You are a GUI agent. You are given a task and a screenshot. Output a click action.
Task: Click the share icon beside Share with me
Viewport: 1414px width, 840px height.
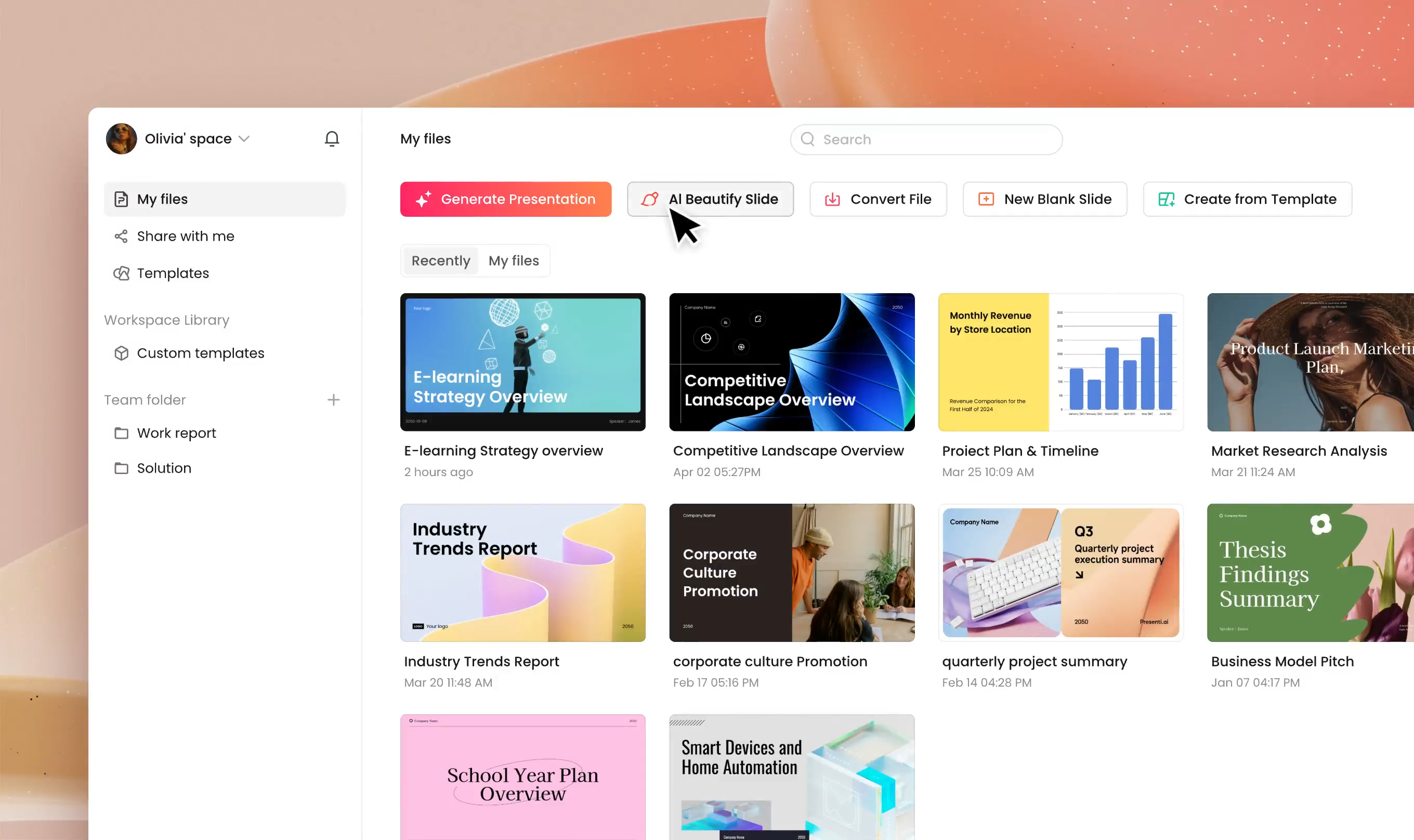click(121, 236)
